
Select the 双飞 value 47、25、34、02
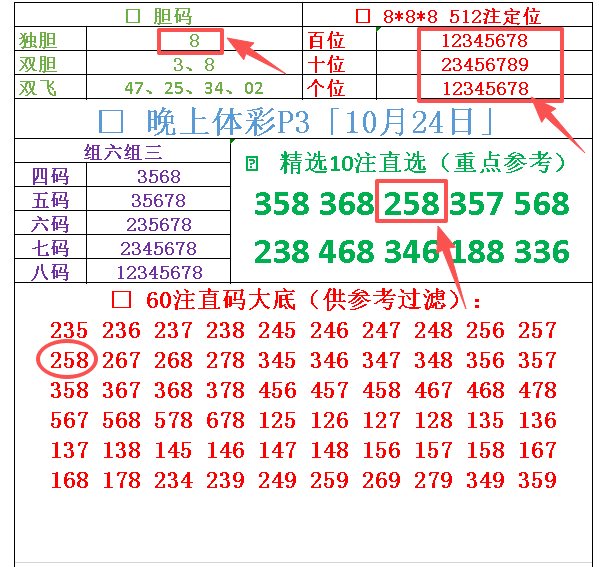194,88
